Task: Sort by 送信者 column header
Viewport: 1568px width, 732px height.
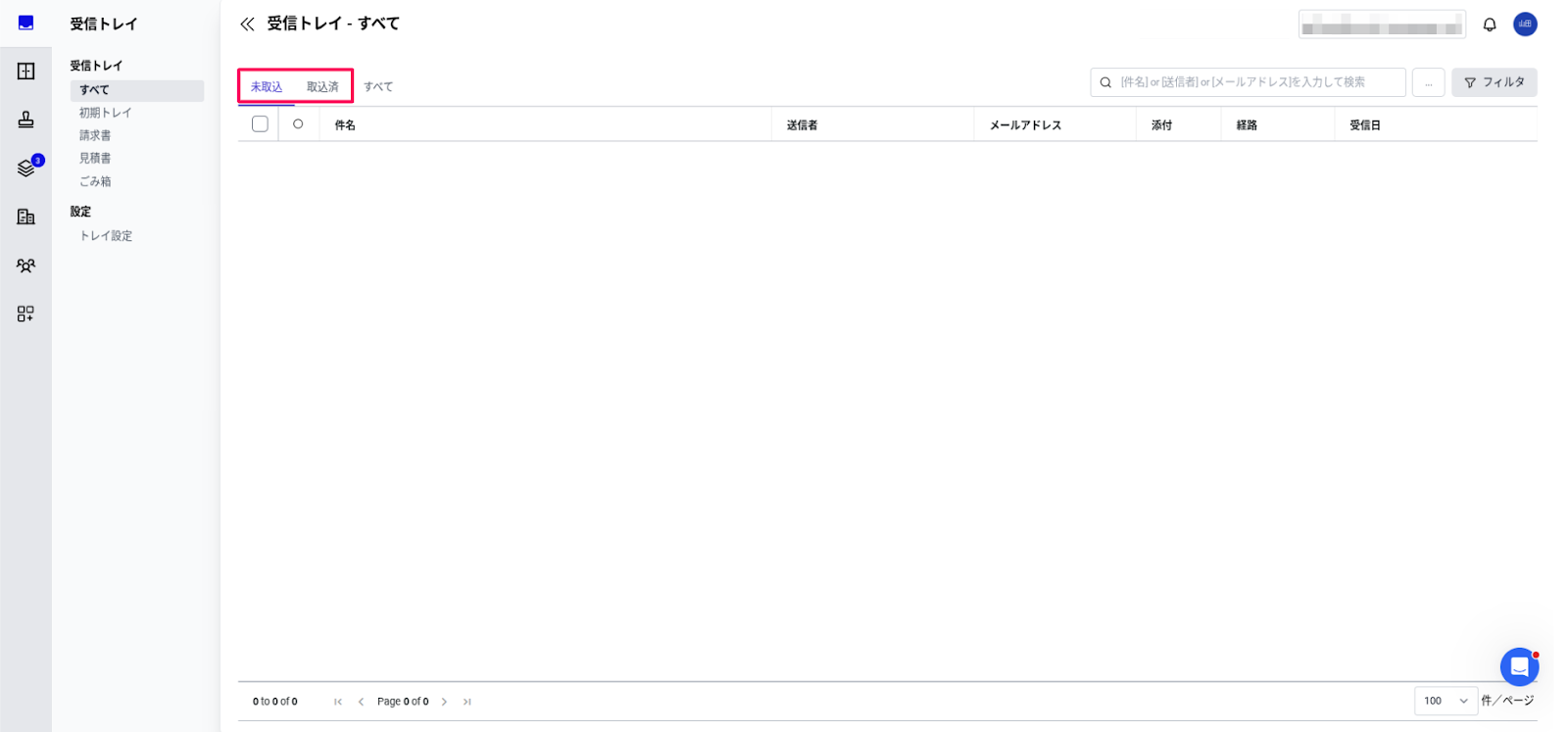Action: coord(802,125)
